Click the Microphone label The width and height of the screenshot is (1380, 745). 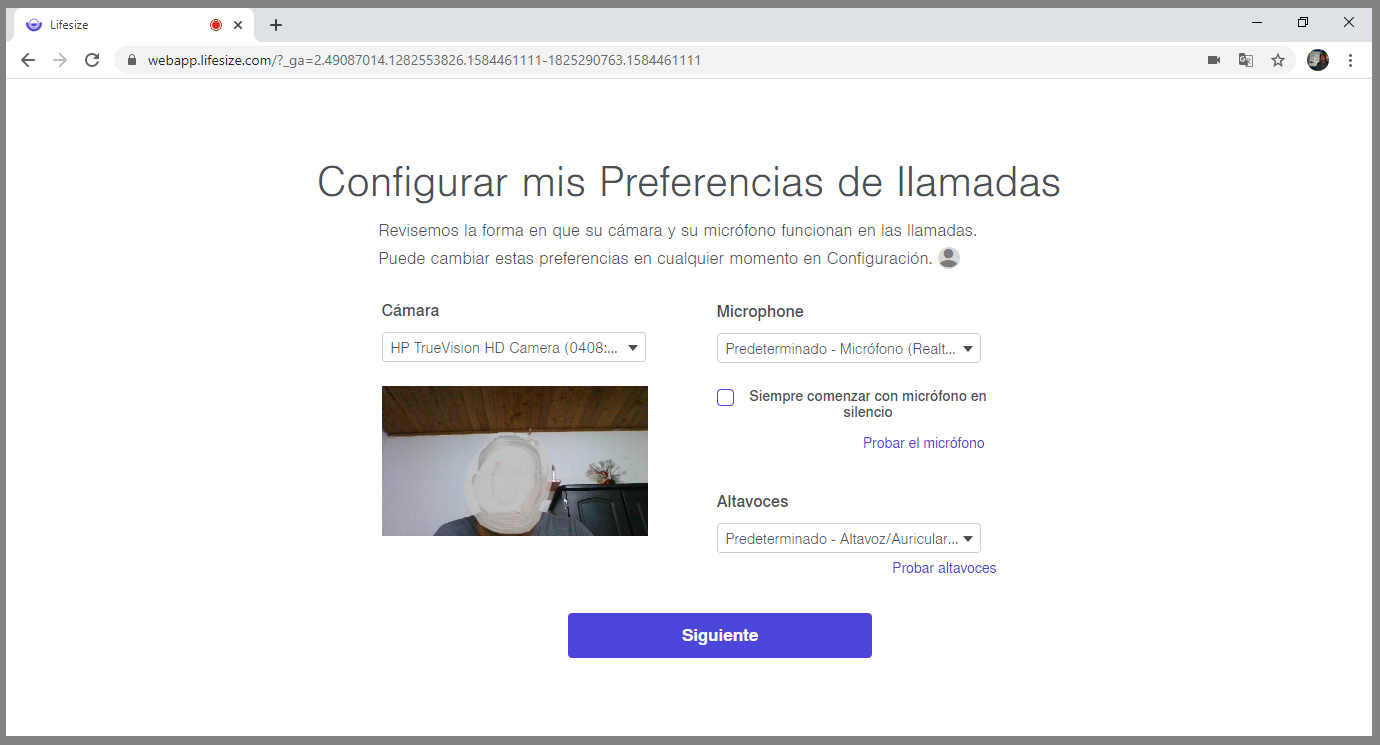[x=760, y=312]
